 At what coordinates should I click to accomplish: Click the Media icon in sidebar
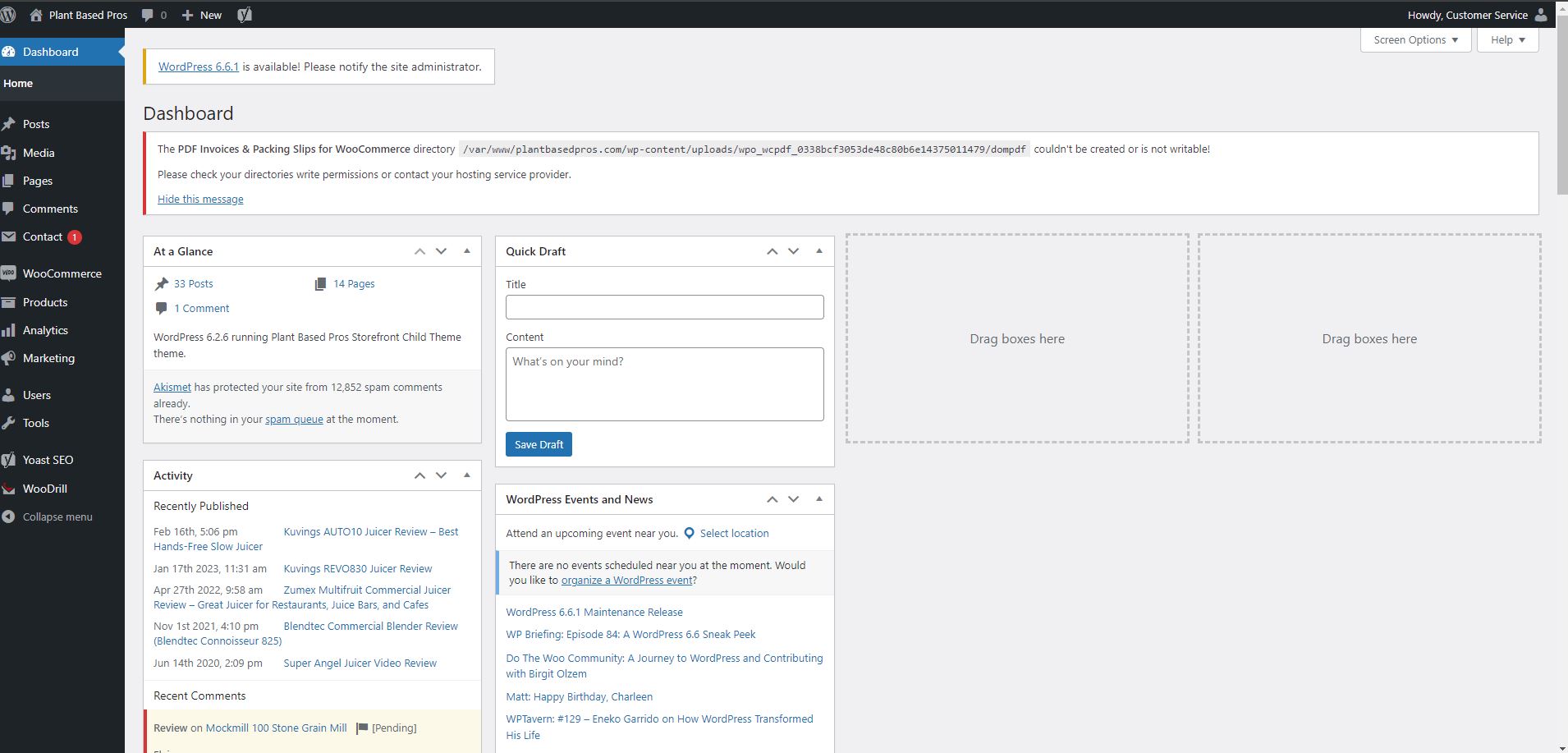click(x=9, y=153)
